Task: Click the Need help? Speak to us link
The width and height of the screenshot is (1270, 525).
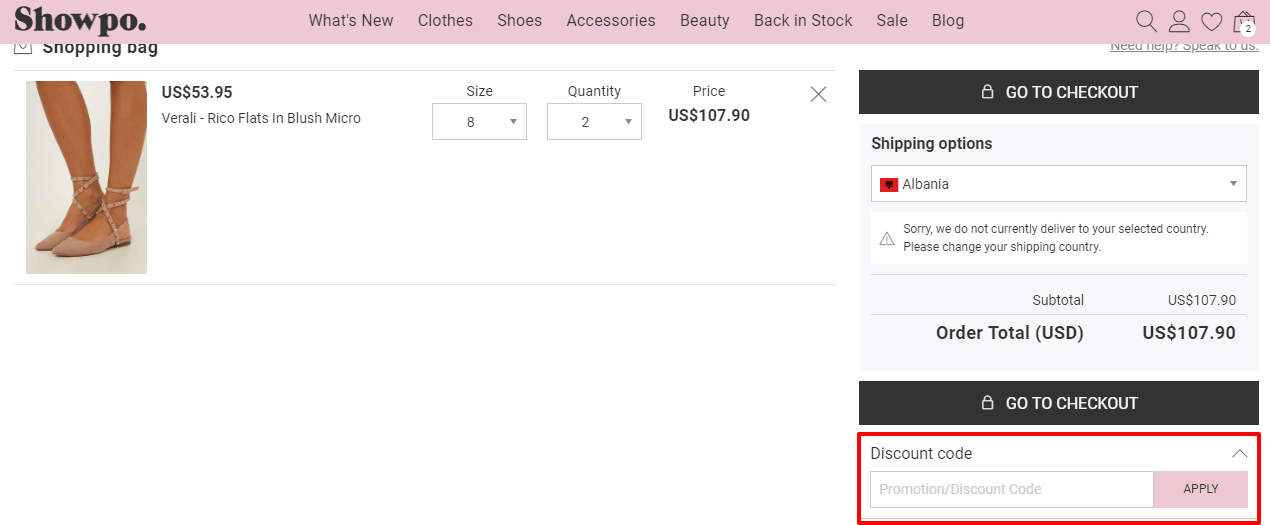Action: 1184,46
